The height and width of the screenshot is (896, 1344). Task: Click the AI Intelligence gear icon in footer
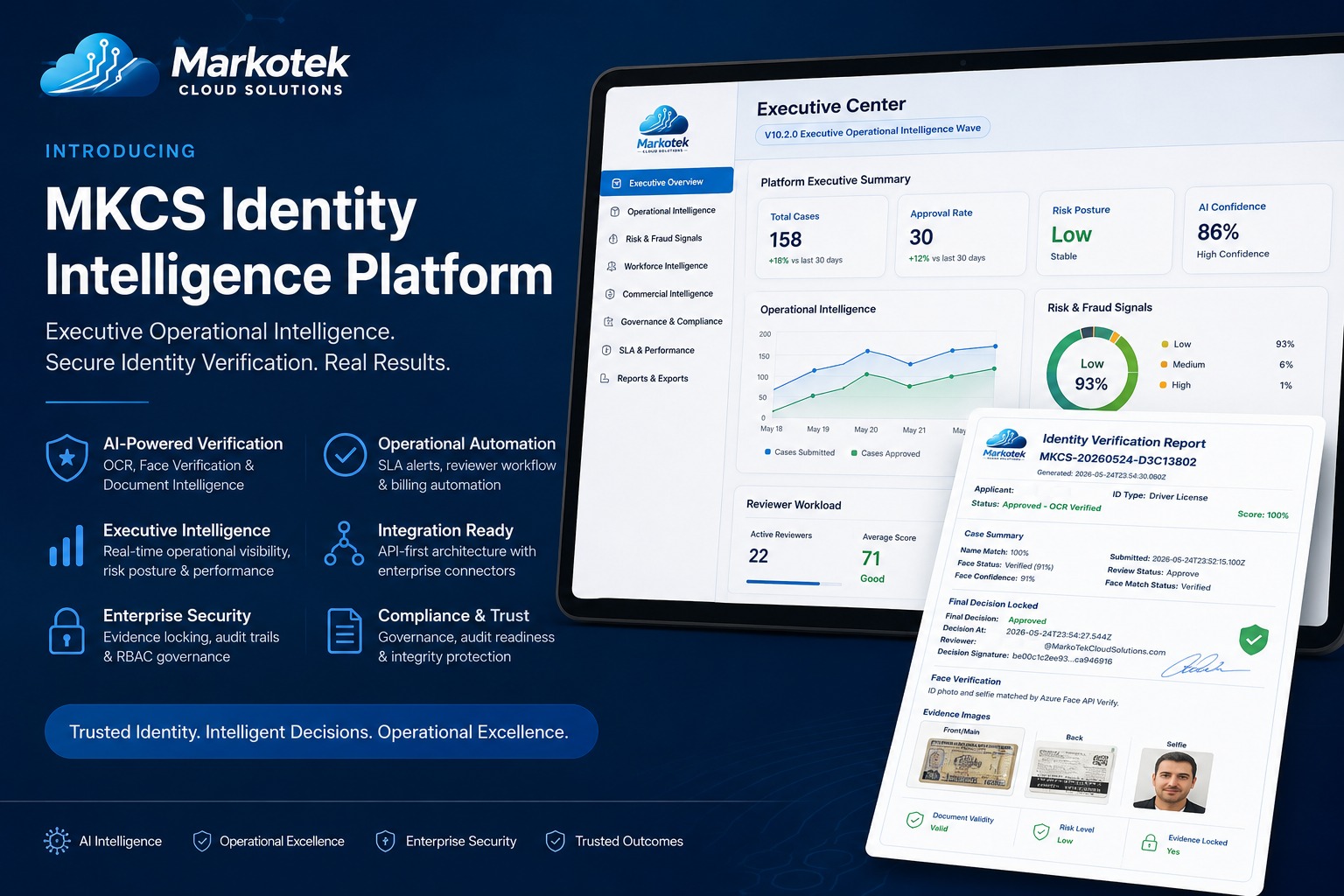(57, 841)
